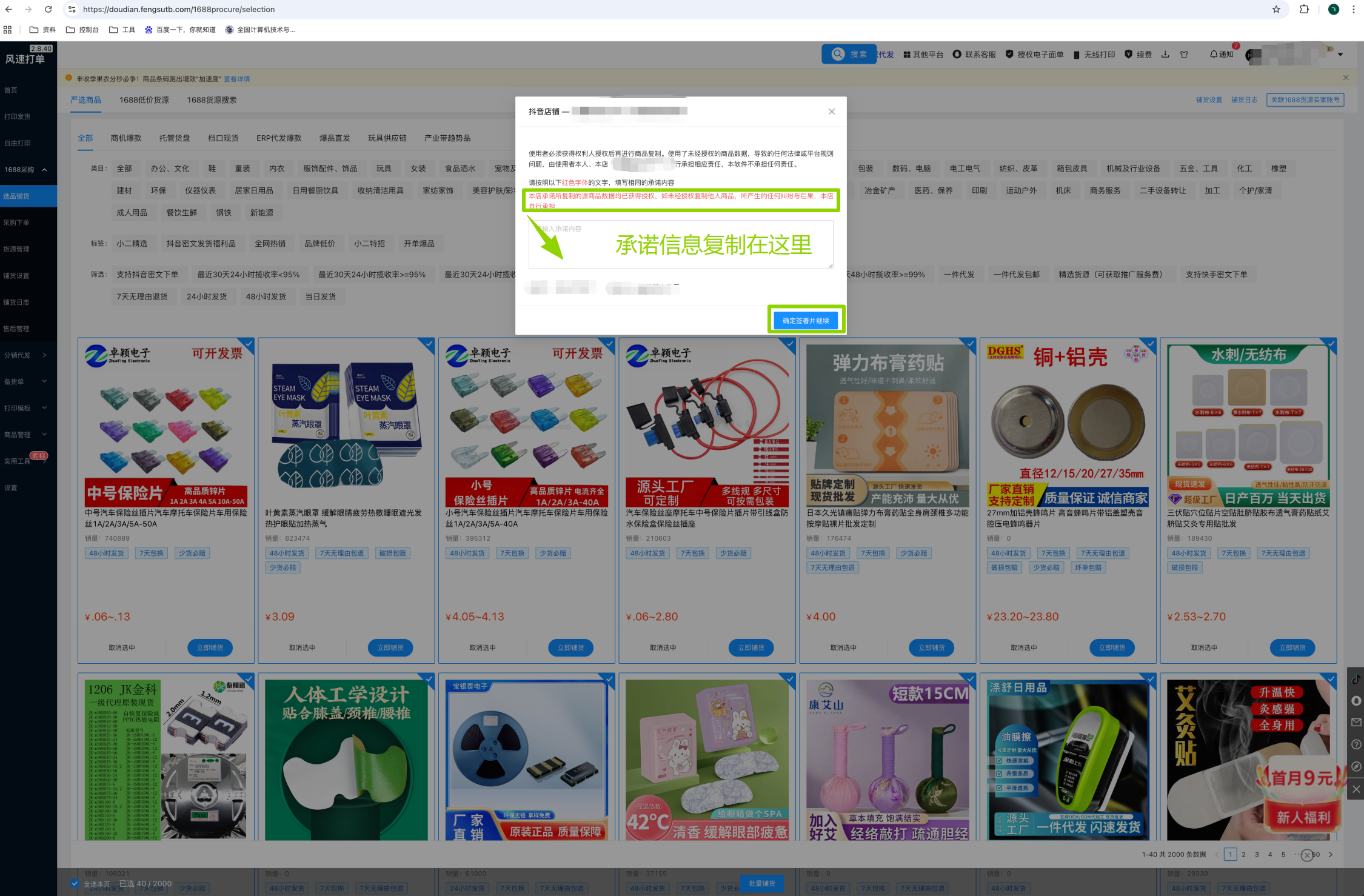Click the download icon in top toolbar

tap(1165, 55)
